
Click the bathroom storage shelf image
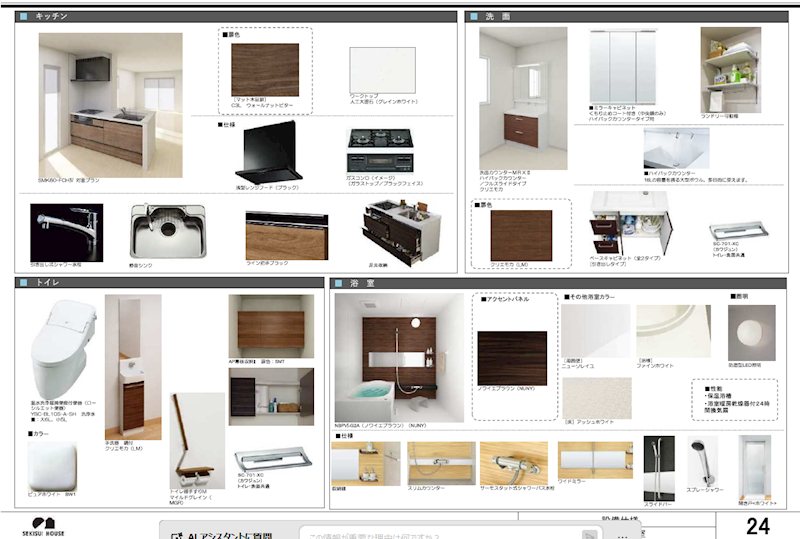pyautogui.click(x=366, y=463)
